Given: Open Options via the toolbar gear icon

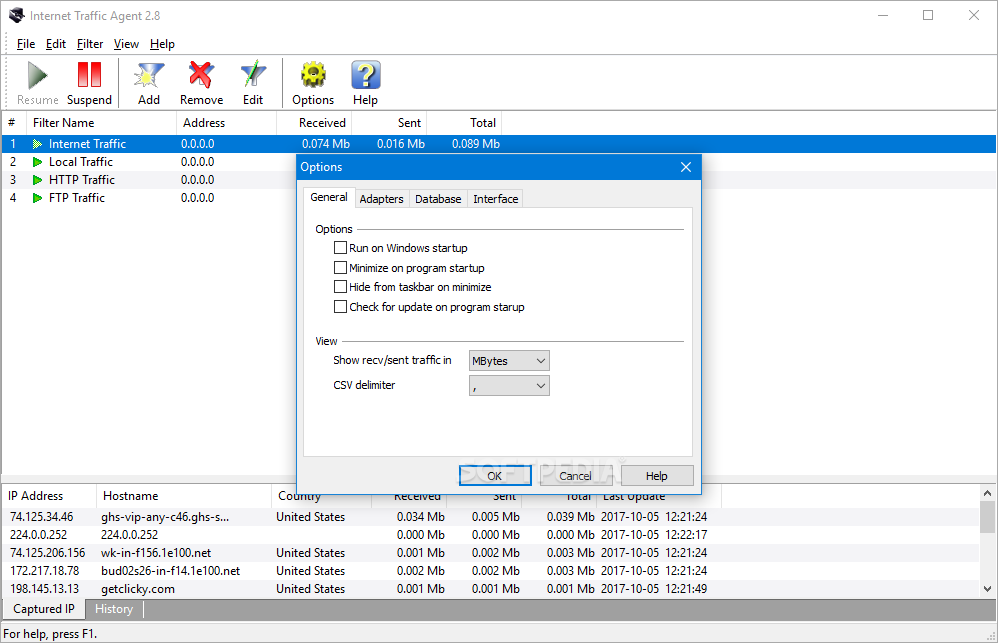Looking at the screenshot, I should [313, 75].
